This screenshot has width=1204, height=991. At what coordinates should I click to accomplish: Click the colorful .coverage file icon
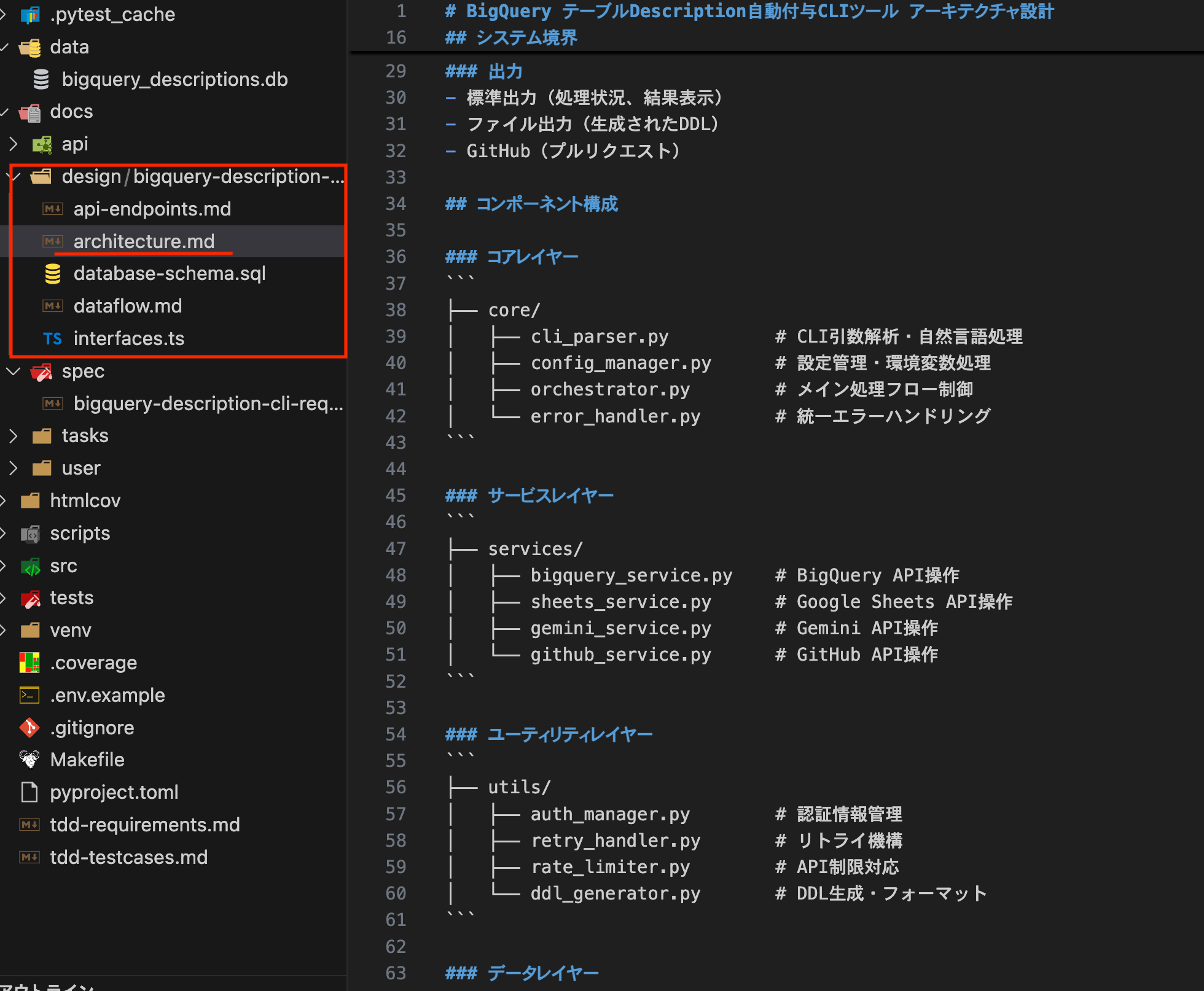click(29, 663)
